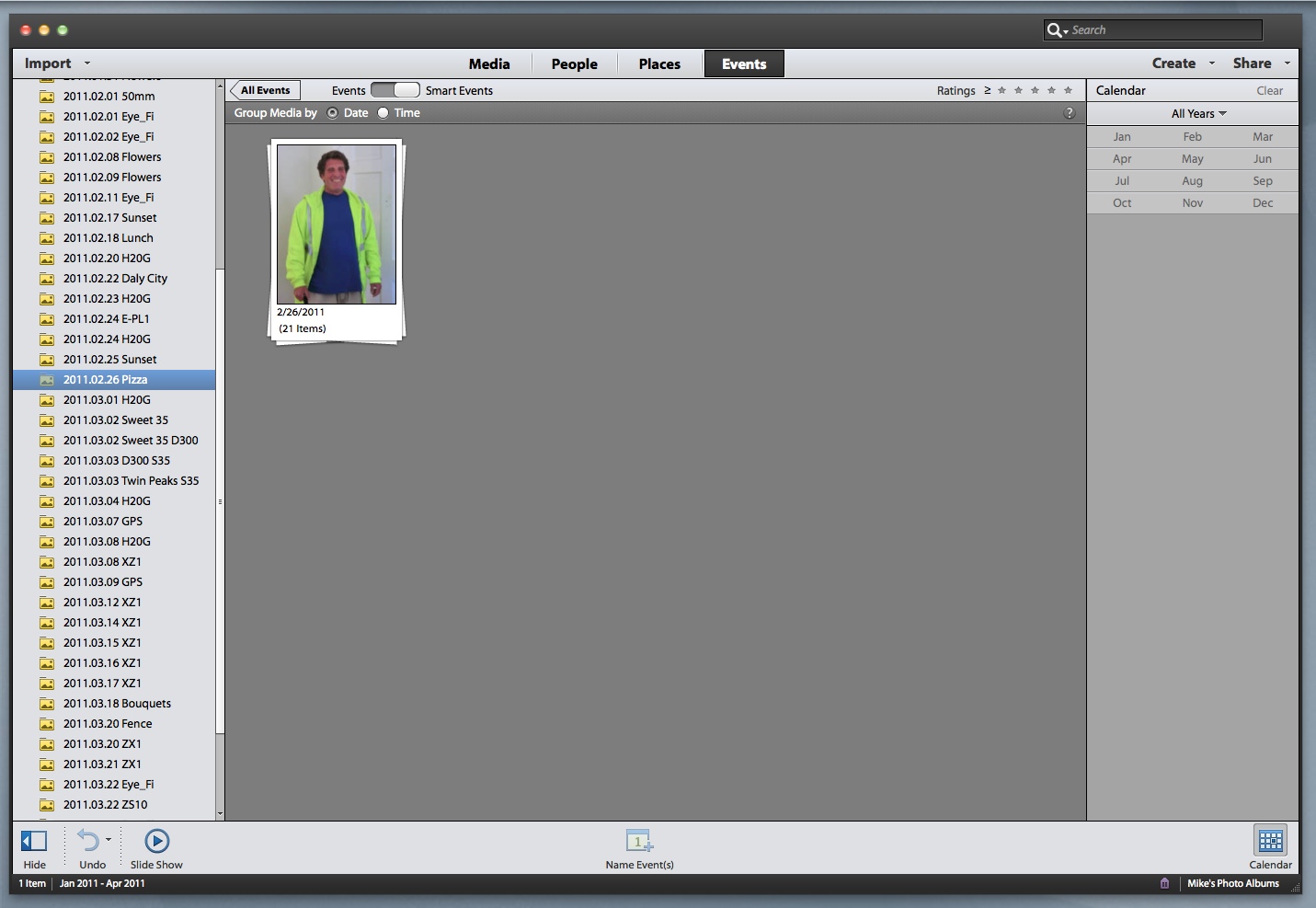
Task: Select the Date grouping radio button
Action: tap(333, 113)
